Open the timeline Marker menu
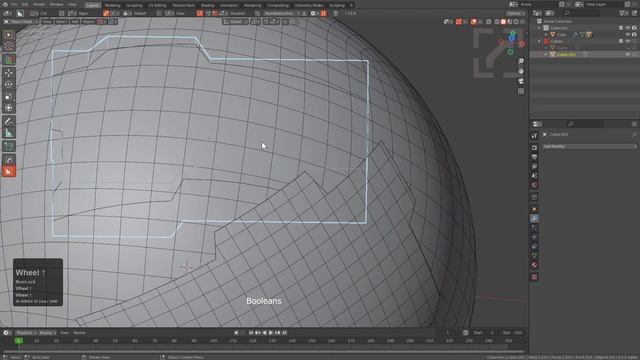Image resolution: width=640 pixels, height=360 pixels. coord(79,333)
